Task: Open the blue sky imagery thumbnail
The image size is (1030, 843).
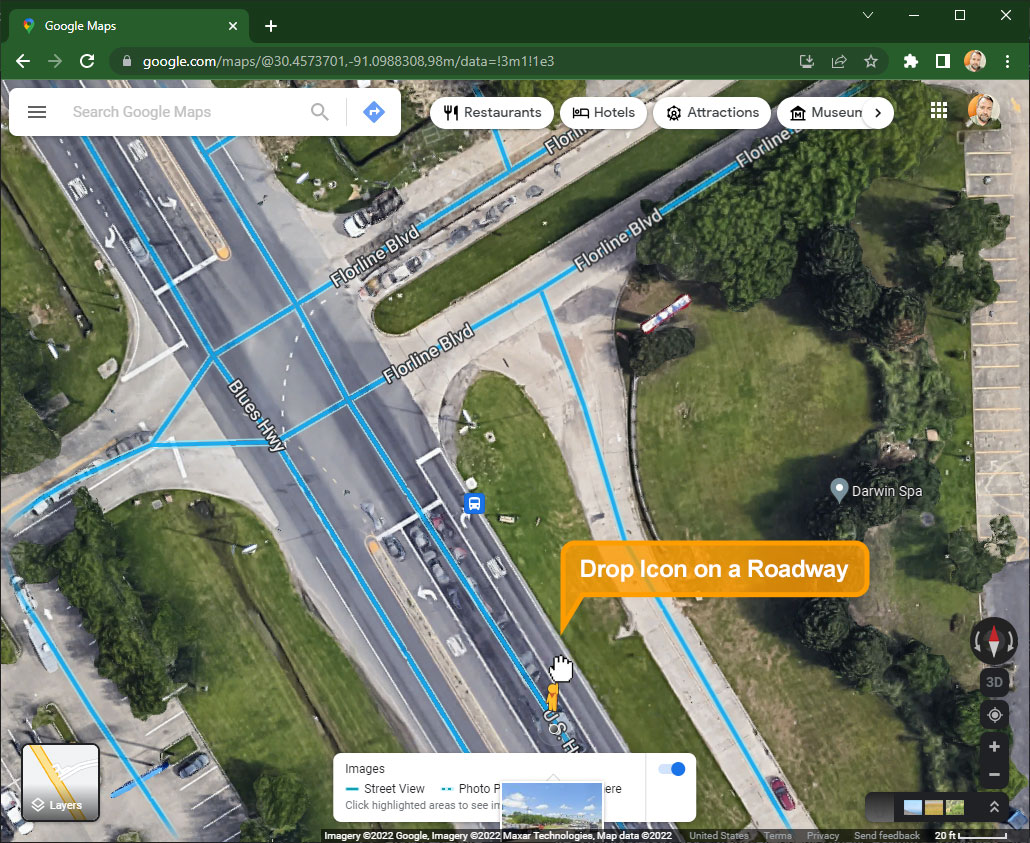Action: click(x=912, y=807)
